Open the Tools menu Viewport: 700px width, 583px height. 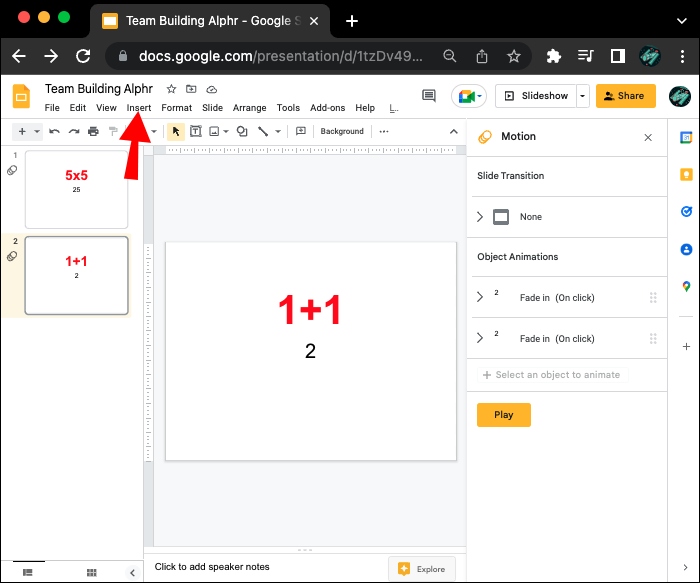(x=288, y=108)
